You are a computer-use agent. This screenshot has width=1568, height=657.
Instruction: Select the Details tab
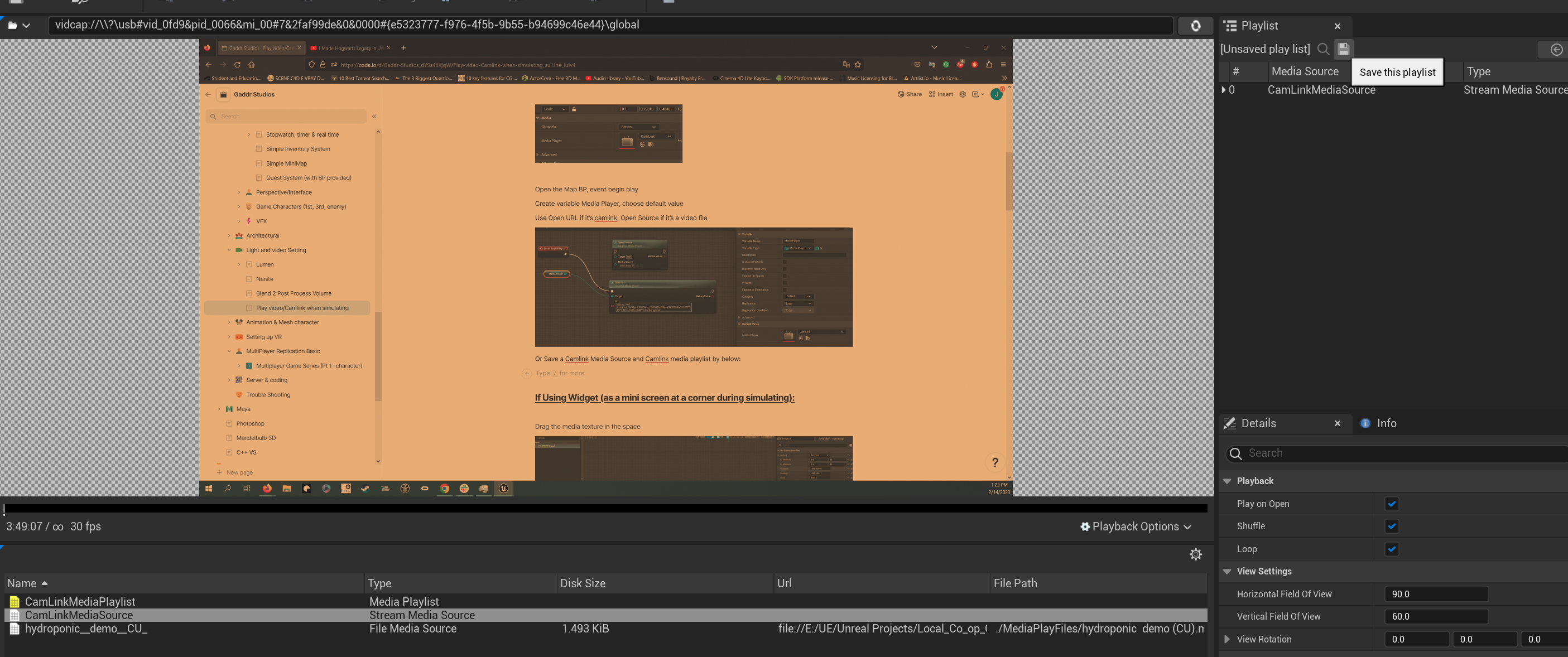[x=1258, y=423]
